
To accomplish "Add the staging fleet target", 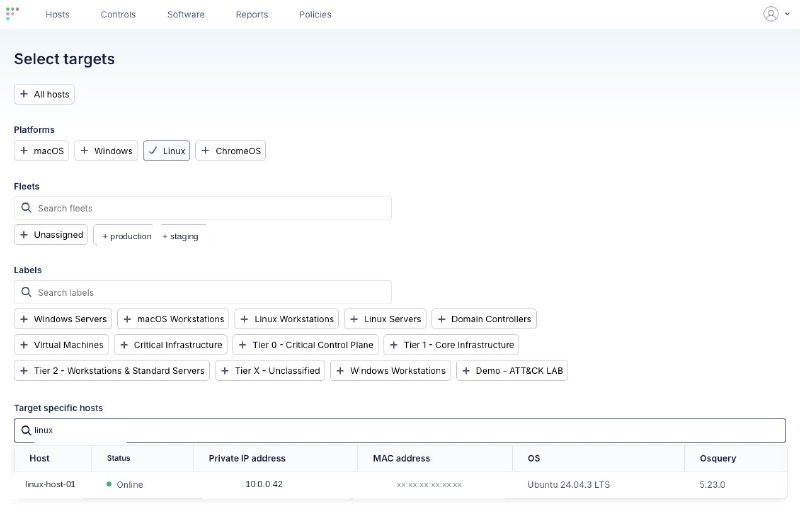I will [184, 235].
